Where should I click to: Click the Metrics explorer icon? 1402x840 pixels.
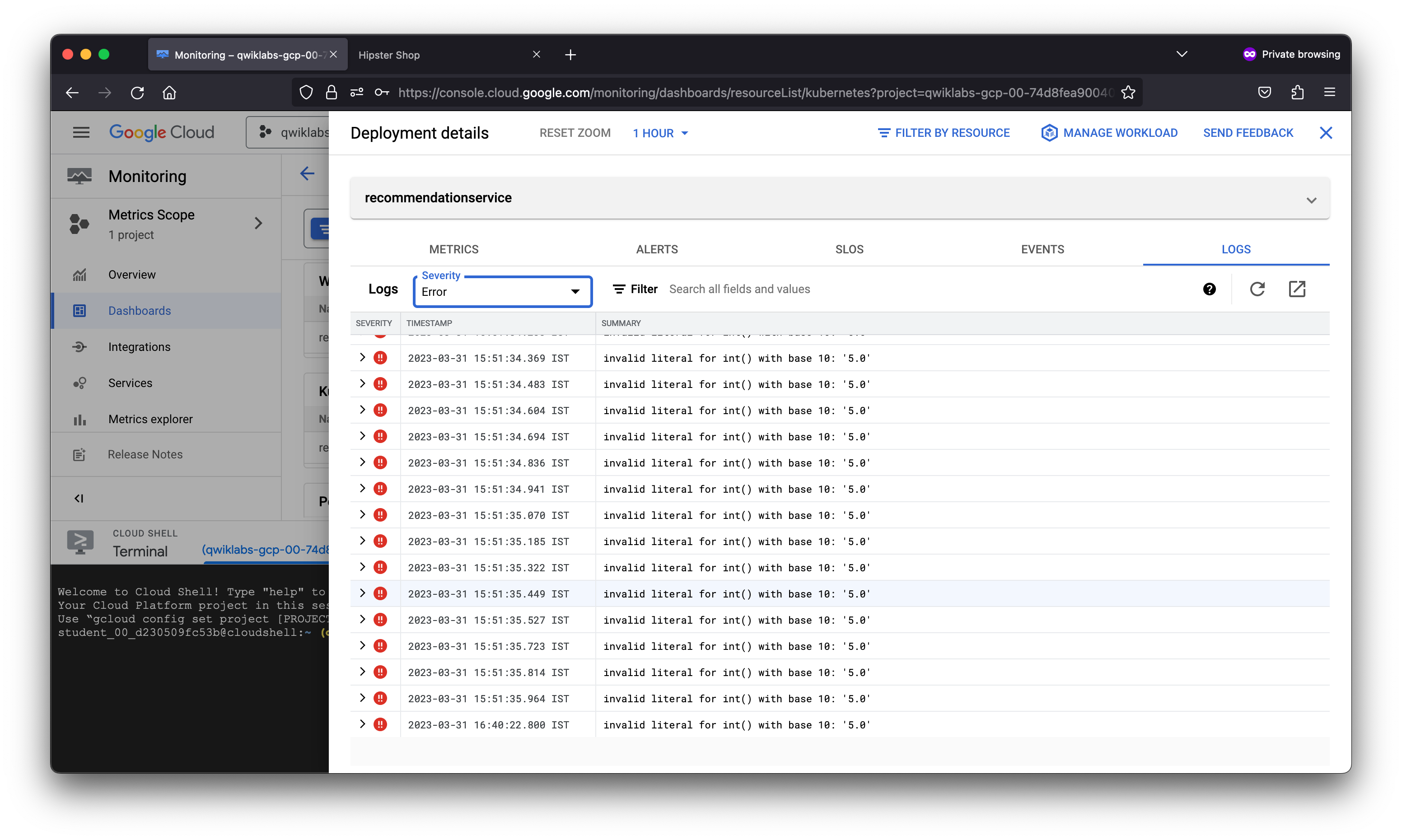(80, 418)
